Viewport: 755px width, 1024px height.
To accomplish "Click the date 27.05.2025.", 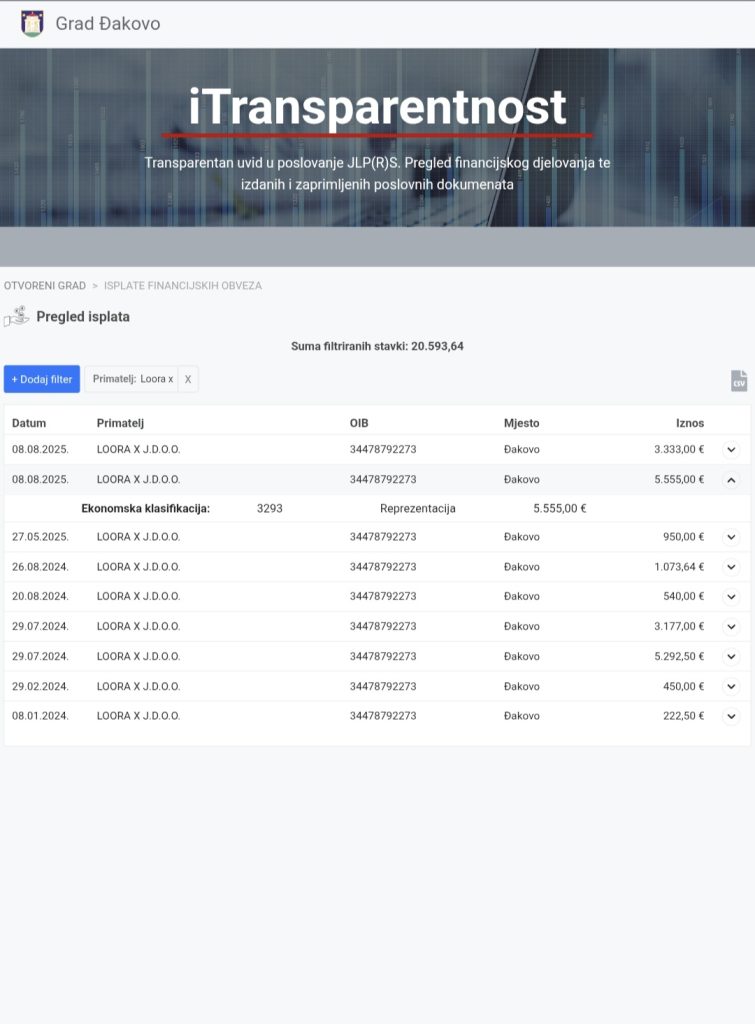I will [x=40, y=537].
